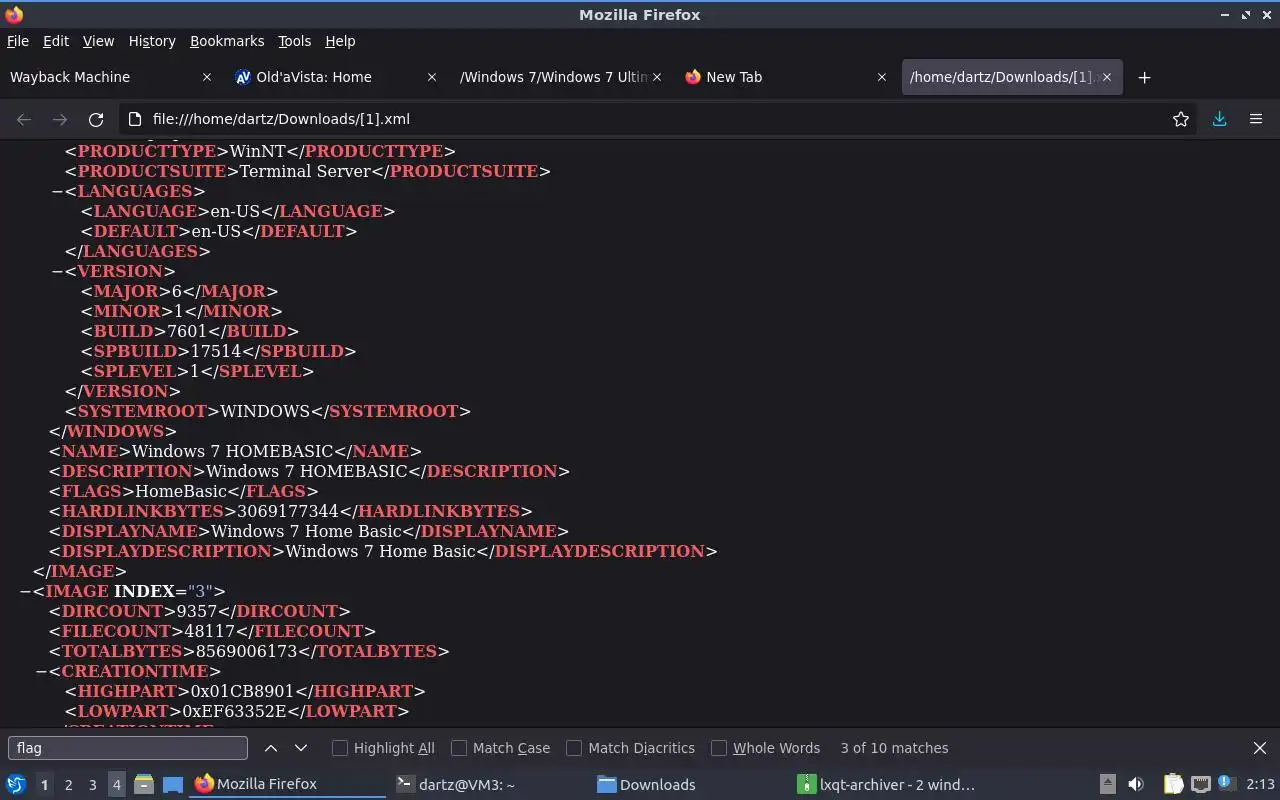Enable Whole Words checkbox
Viewport: 1280px width, 800px height.
[719, 748]
